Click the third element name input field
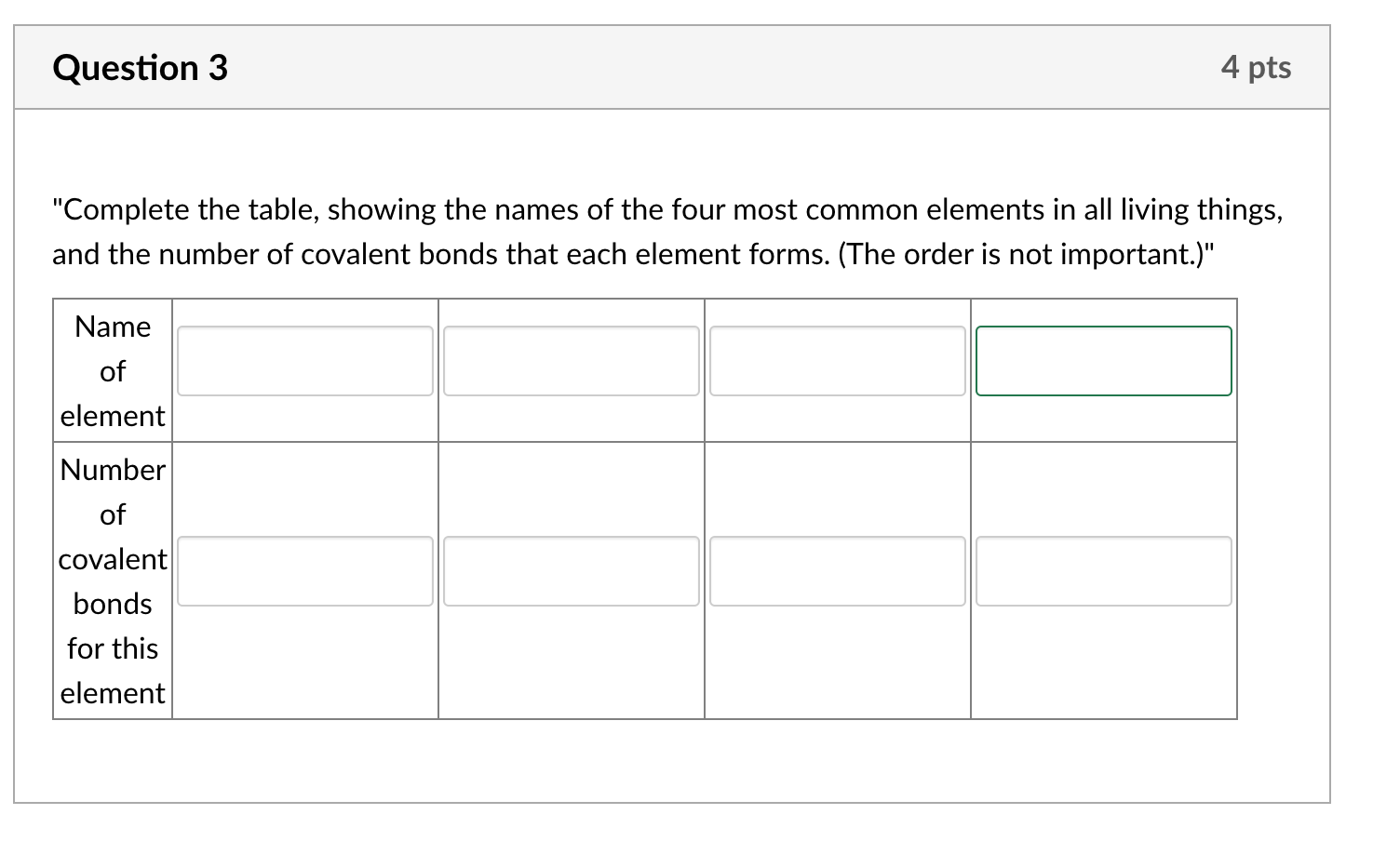This screenshot has height=841, width=1400. tap(838, 361)
